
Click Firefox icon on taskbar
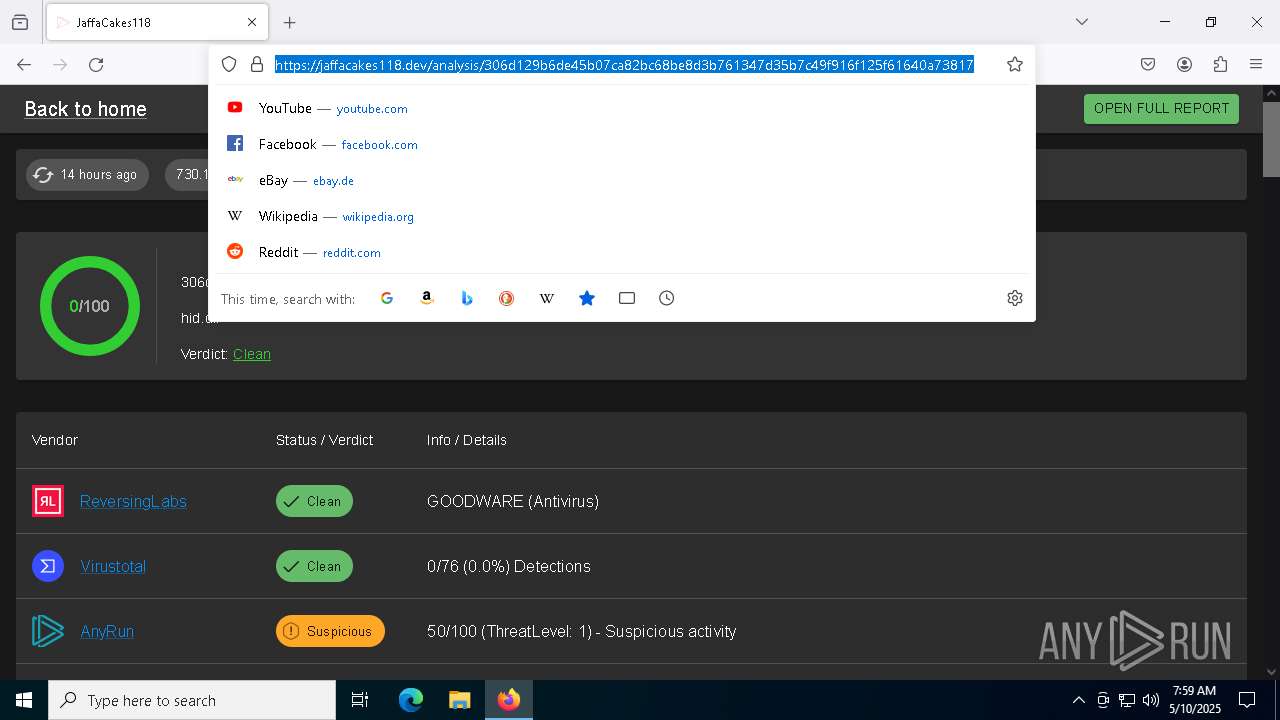pyautogui.click(x=509, y=700)
